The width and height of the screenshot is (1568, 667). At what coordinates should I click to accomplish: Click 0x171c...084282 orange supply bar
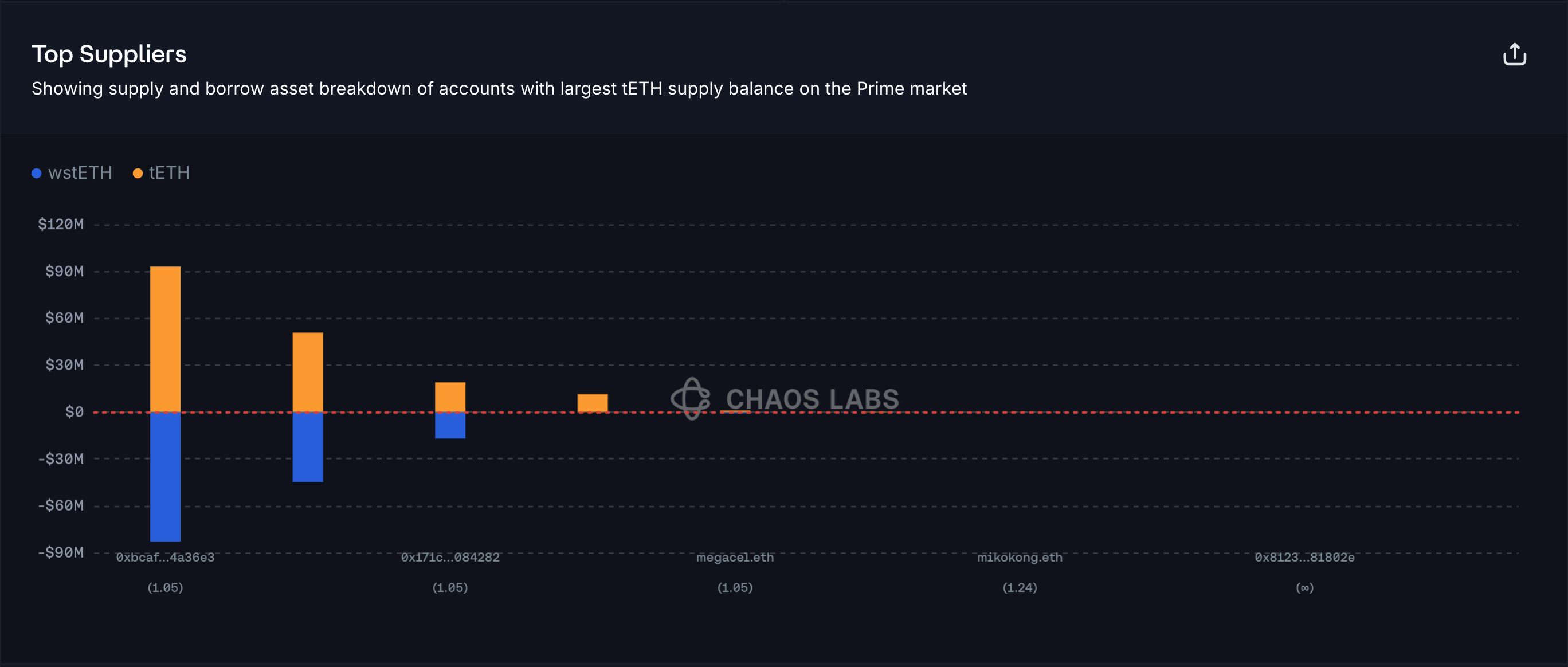pos(450,397)
